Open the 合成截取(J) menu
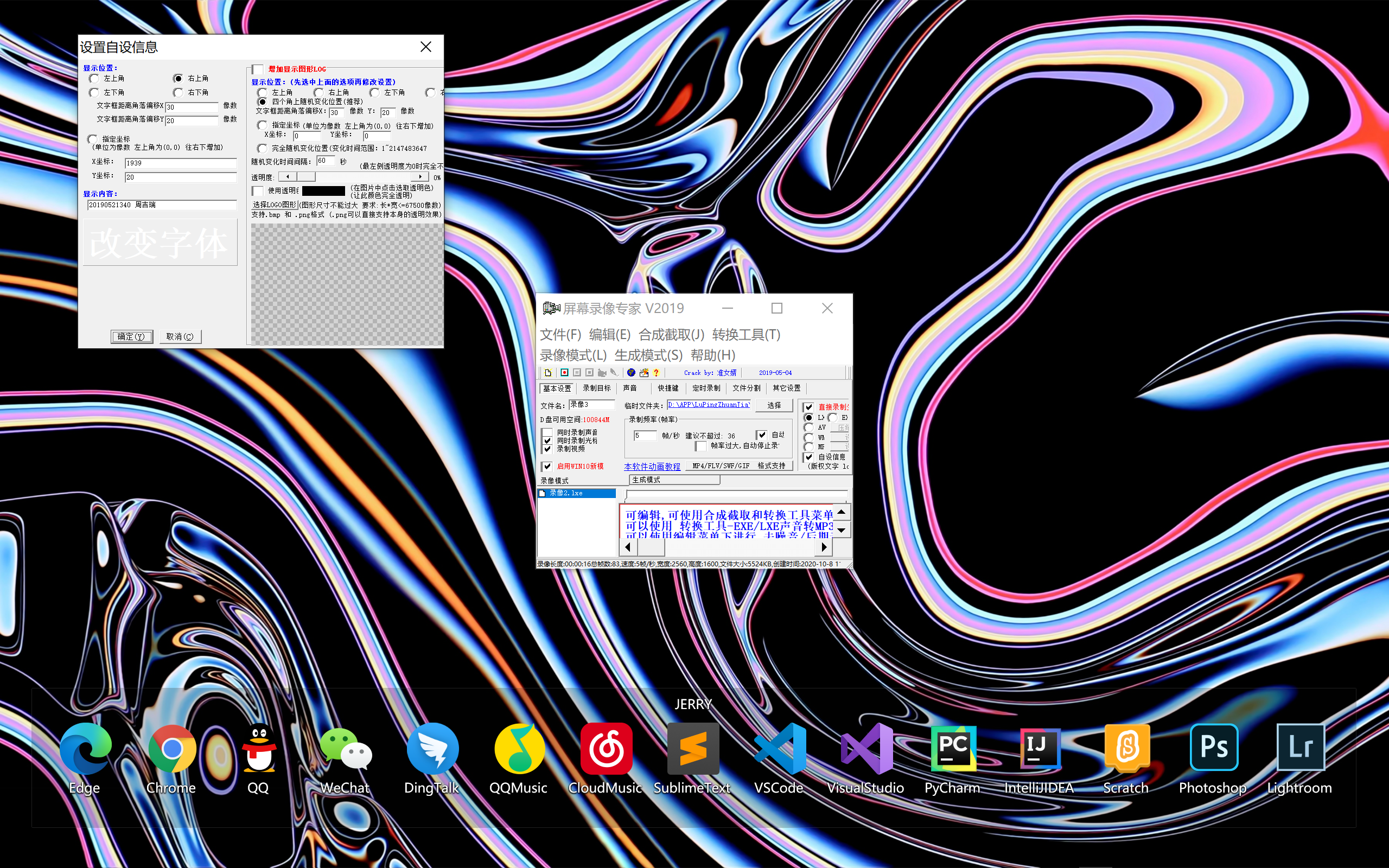 pyautogui.click(x=672, y=335)
